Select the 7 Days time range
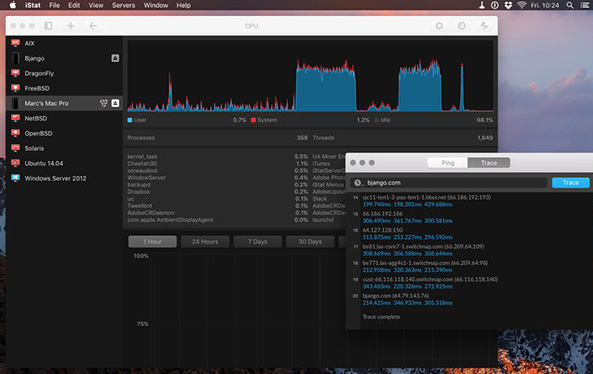The width and height of the screenshot is (593, 374). point(258,242)
